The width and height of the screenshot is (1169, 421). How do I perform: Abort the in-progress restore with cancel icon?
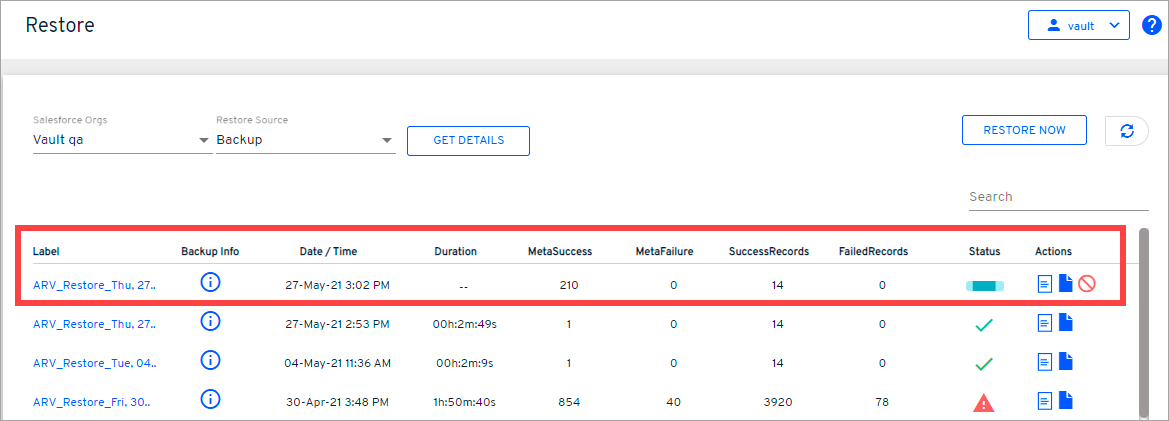coord(1087,284)
